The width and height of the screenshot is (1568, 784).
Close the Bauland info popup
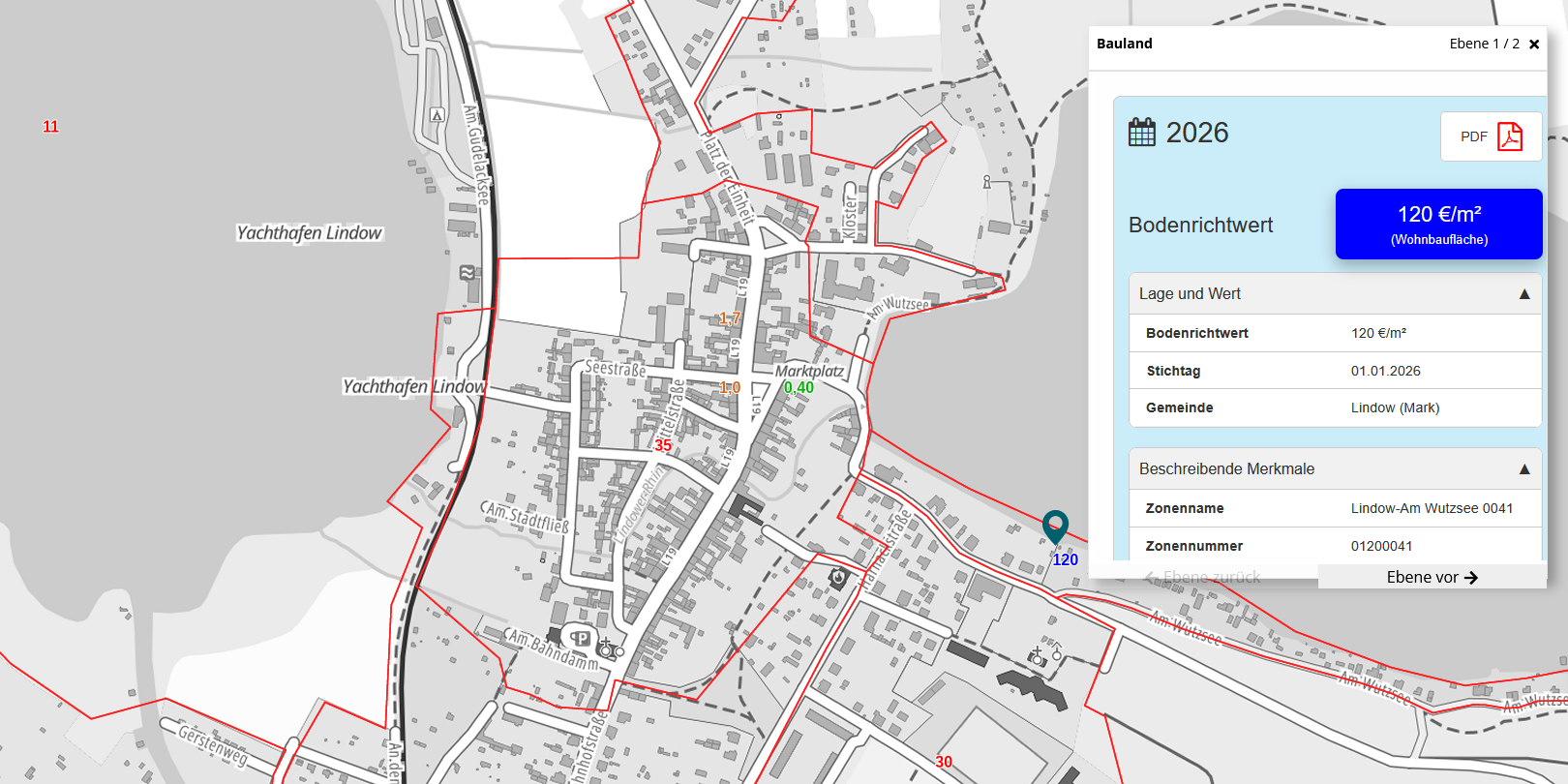click(1534, 45)
